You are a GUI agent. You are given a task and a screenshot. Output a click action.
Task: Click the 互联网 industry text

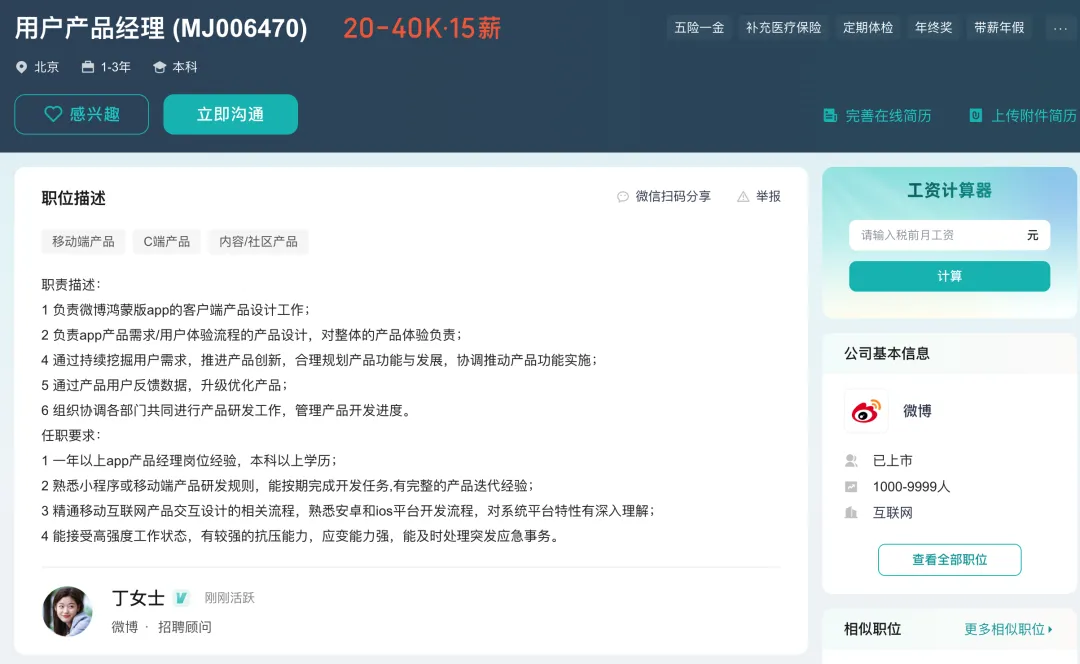pos(893,513)
